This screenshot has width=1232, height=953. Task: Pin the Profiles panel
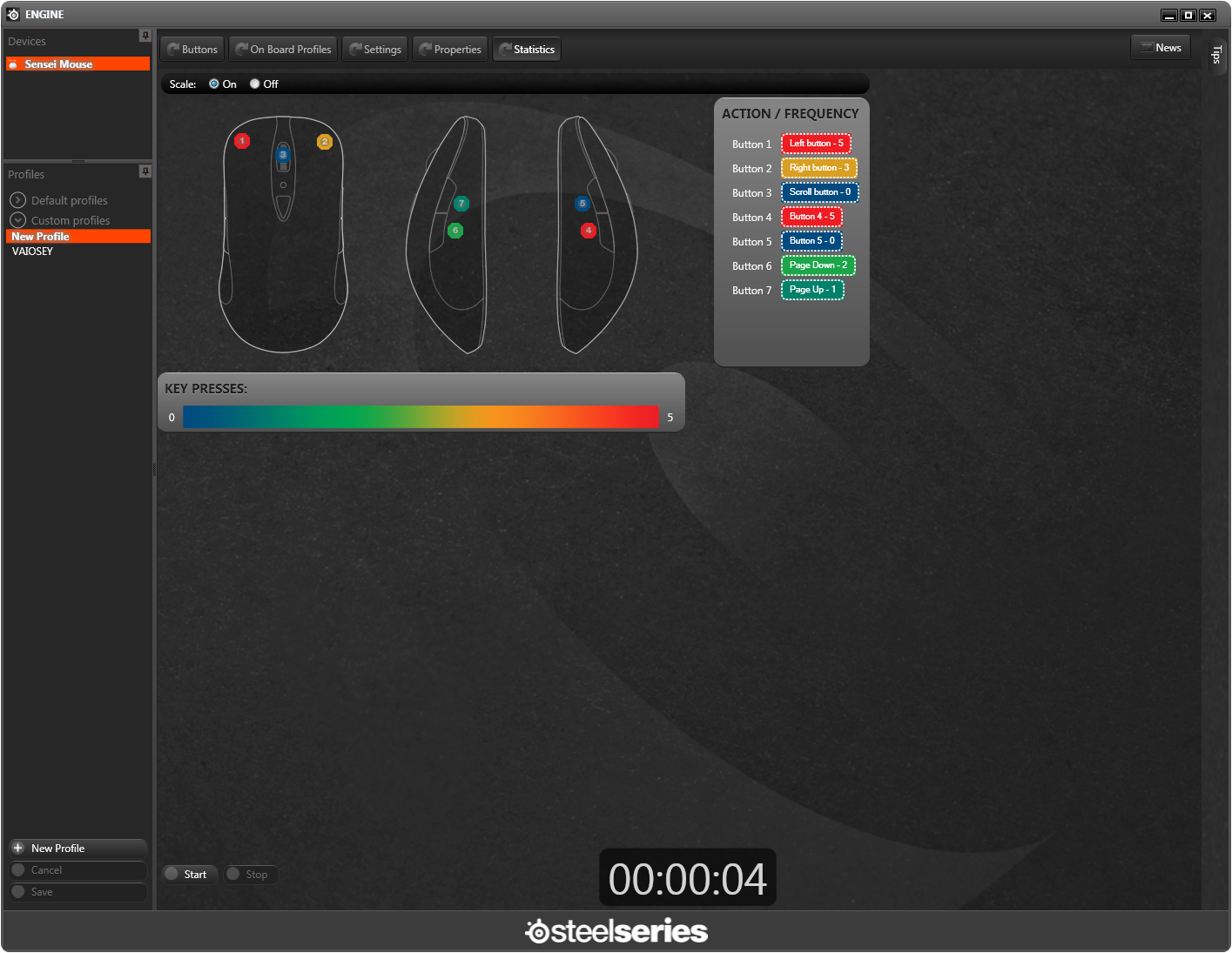[145, 171]
